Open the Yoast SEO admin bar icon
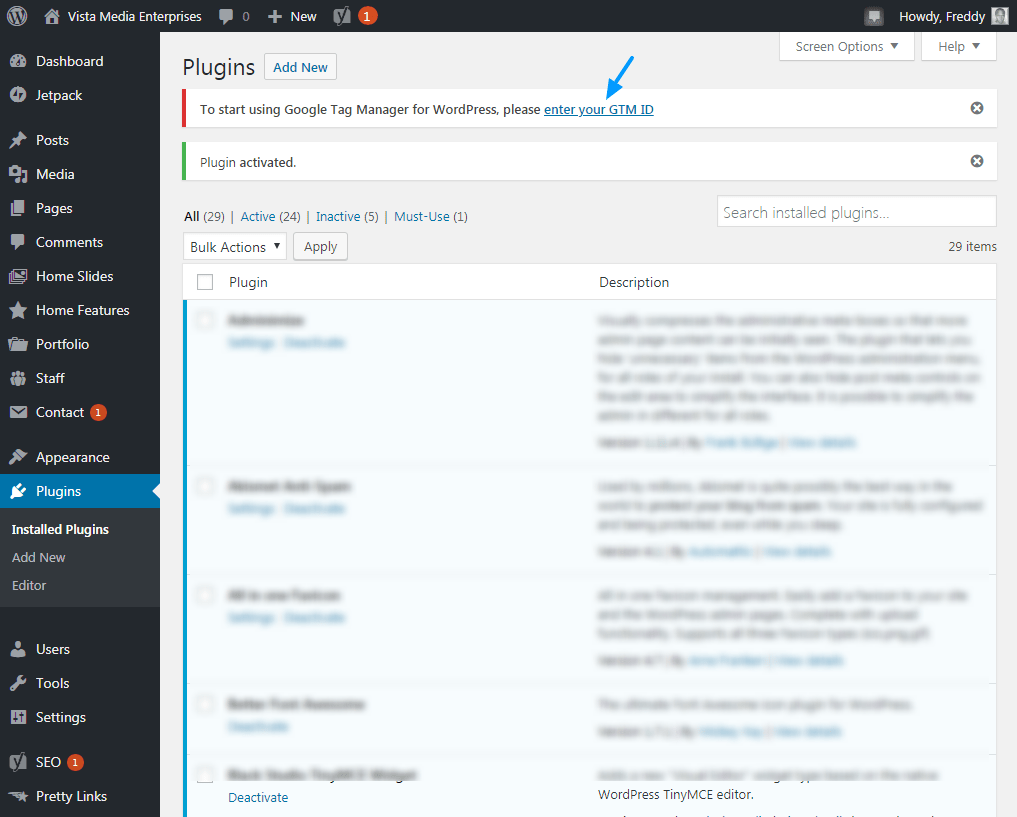1017x817 pixels. (342, 16)
